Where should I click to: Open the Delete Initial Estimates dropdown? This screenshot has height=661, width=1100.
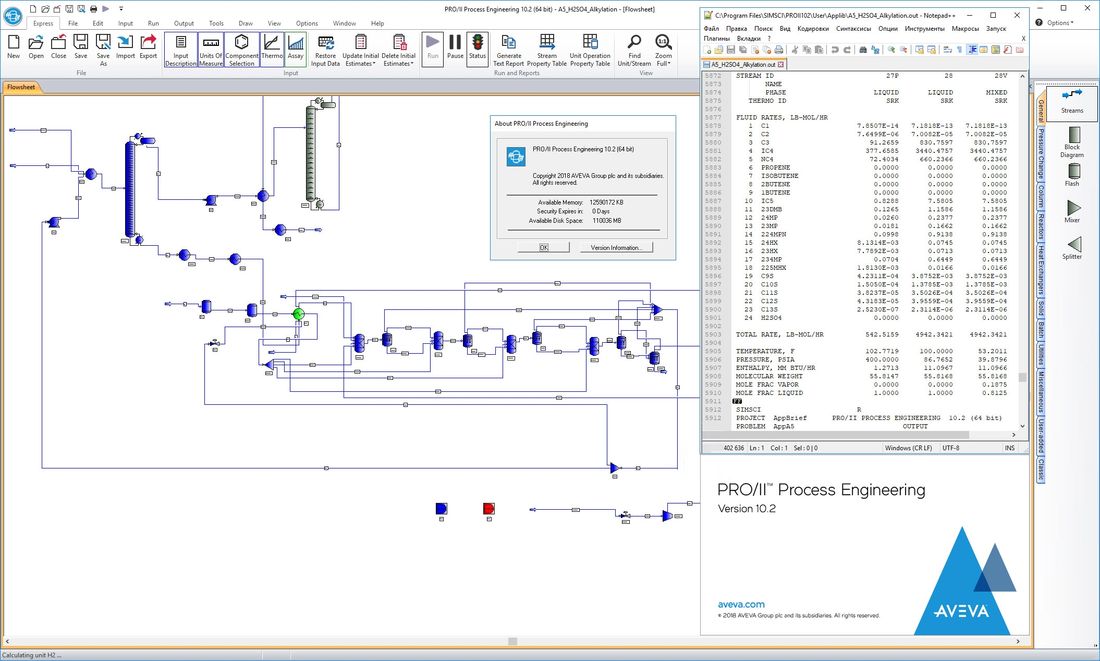412,62
